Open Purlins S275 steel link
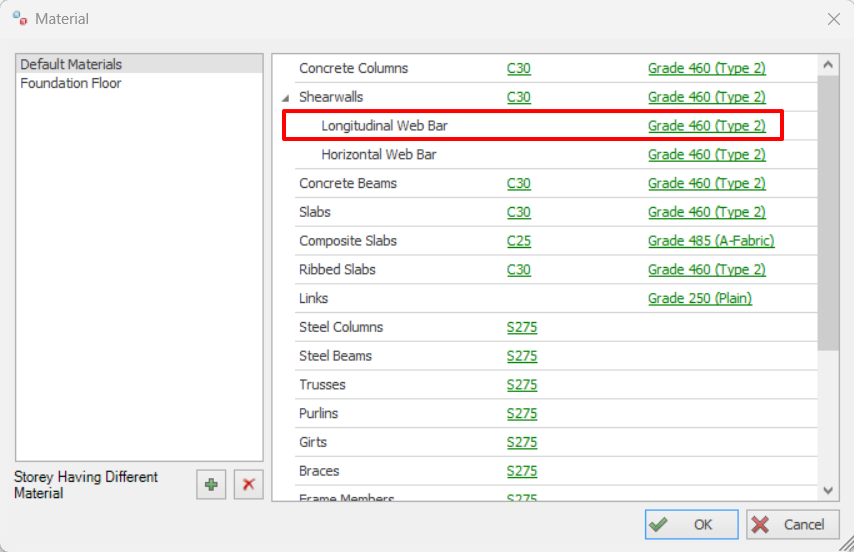854x552 pixels. pyautogui.click(x=522, y=414)
